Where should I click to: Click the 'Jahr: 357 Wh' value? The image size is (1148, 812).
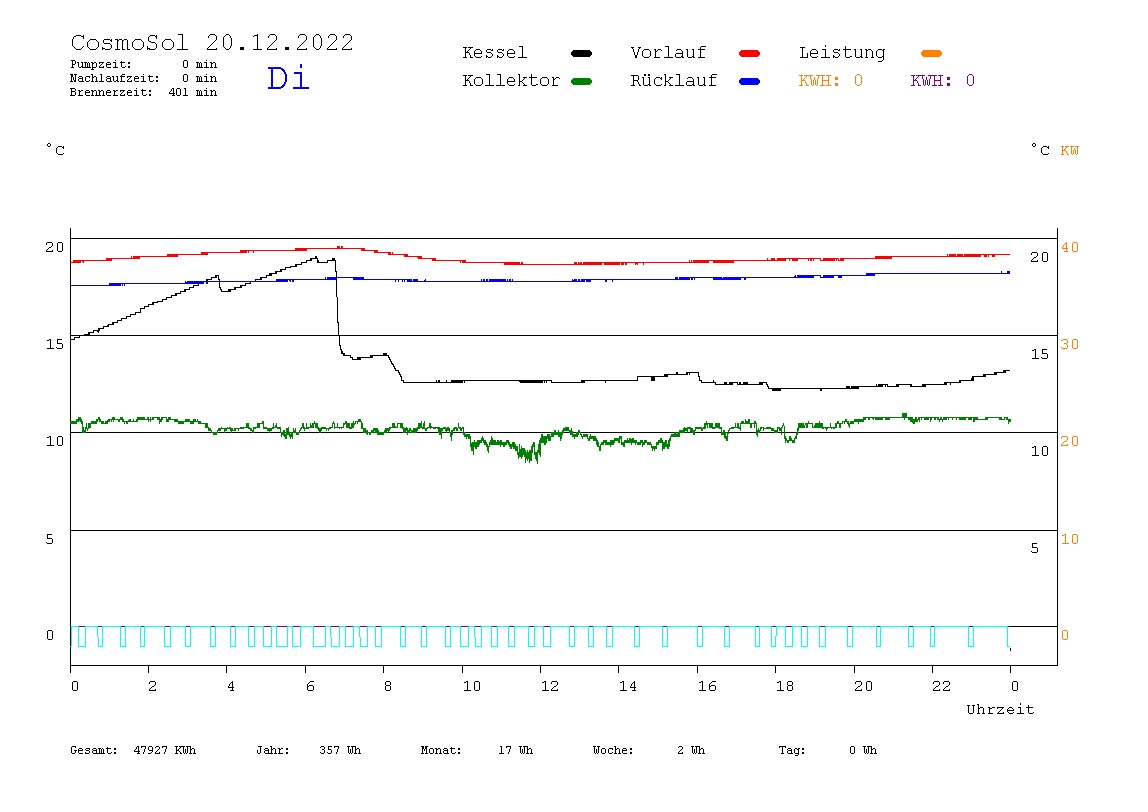coord(308,750)
